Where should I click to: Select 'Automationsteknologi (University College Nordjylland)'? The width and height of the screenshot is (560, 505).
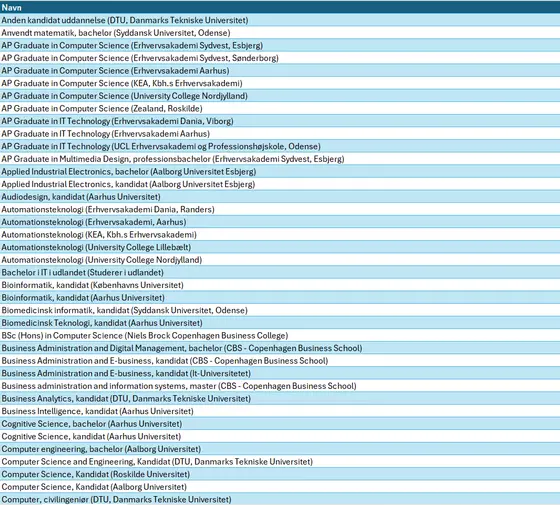tap(280, 260)
